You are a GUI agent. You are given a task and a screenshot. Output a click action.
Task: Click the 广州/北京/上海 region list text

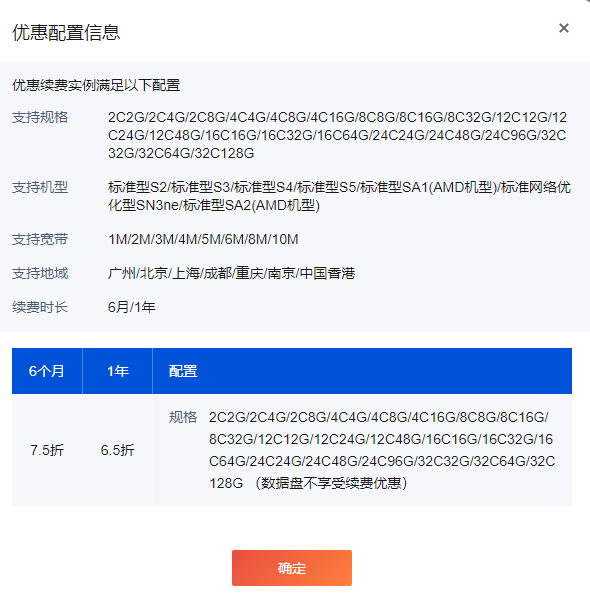tap(231, 273)
